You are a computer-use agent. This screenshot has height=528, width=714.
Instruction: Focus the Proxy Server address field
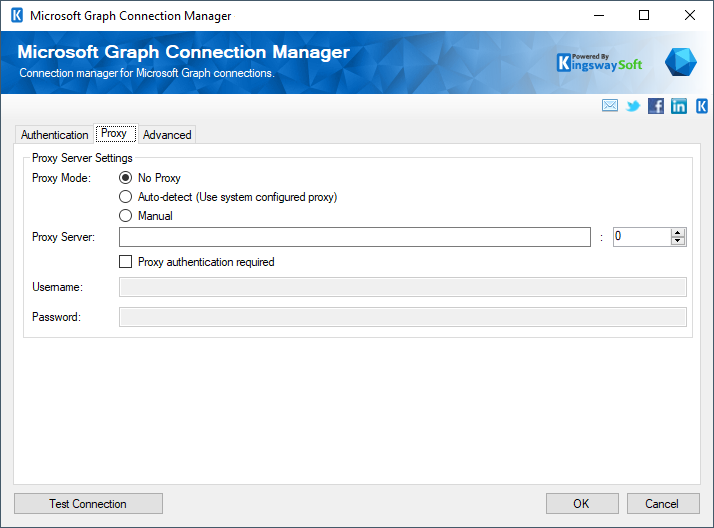point(355,237)
